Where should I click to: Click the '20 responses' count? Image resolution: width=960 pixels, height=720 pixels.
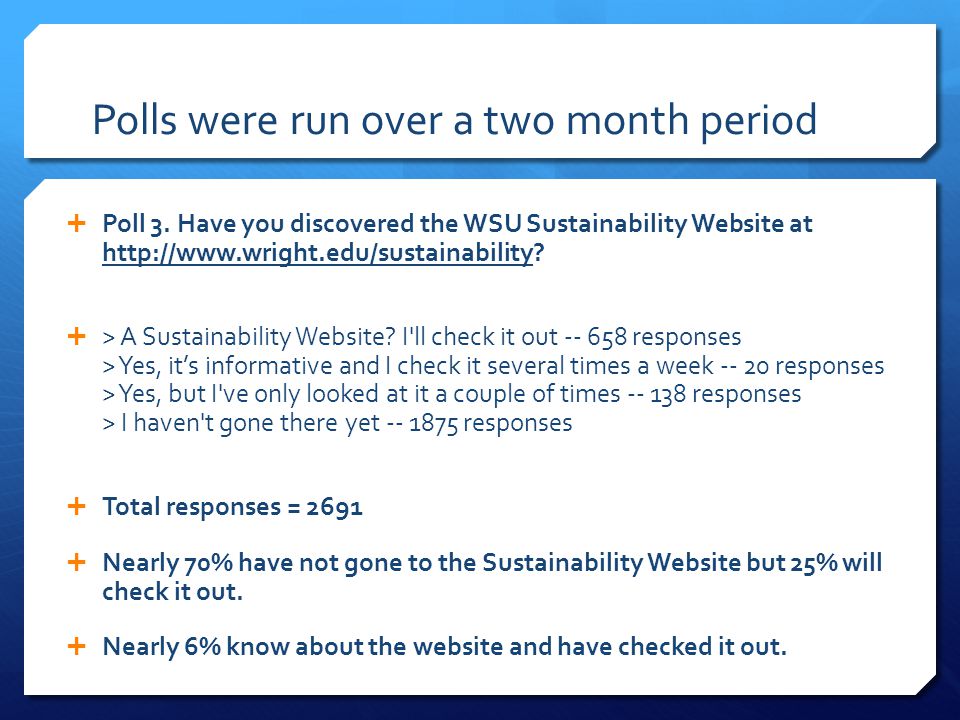[814, 366]
